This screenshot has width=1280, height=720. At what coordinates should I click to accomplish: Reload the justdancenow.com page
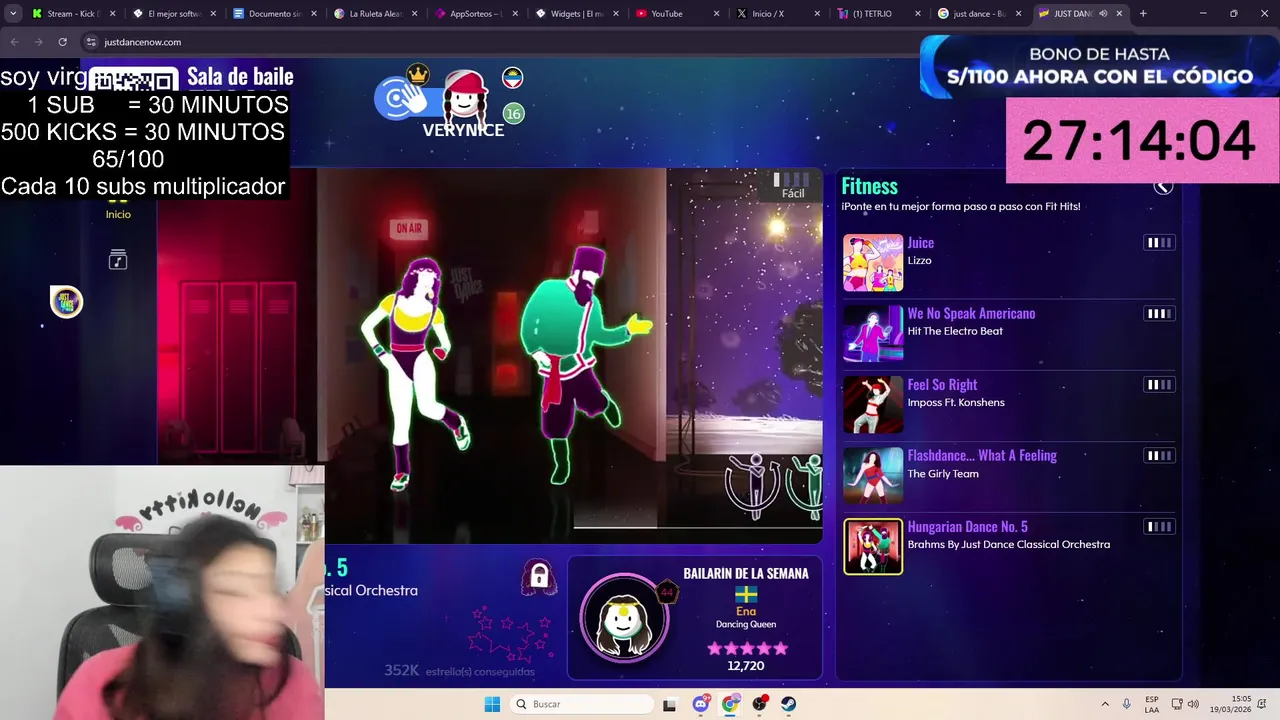pyautogui.click(x=62, y=42)
